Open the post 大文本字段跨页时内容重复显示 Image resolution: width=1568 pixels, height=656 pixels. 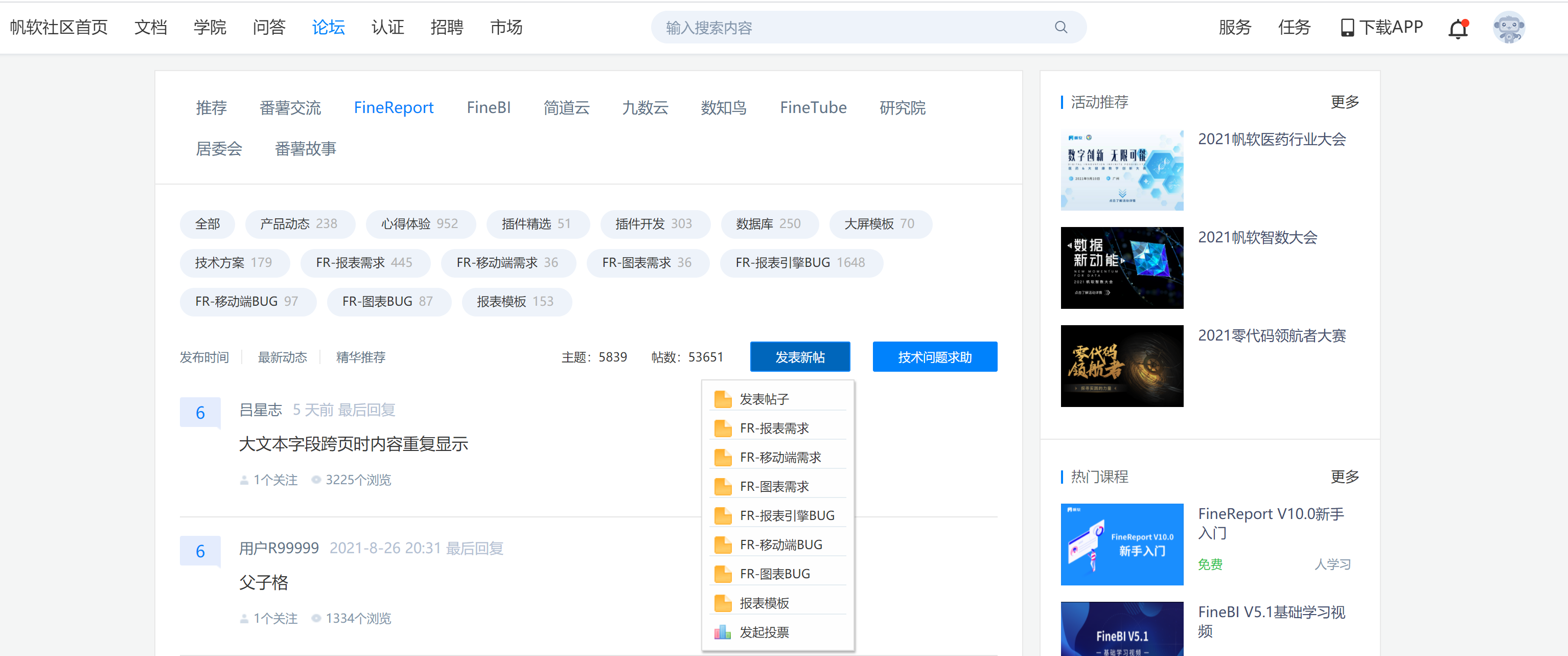coord(353,444)
